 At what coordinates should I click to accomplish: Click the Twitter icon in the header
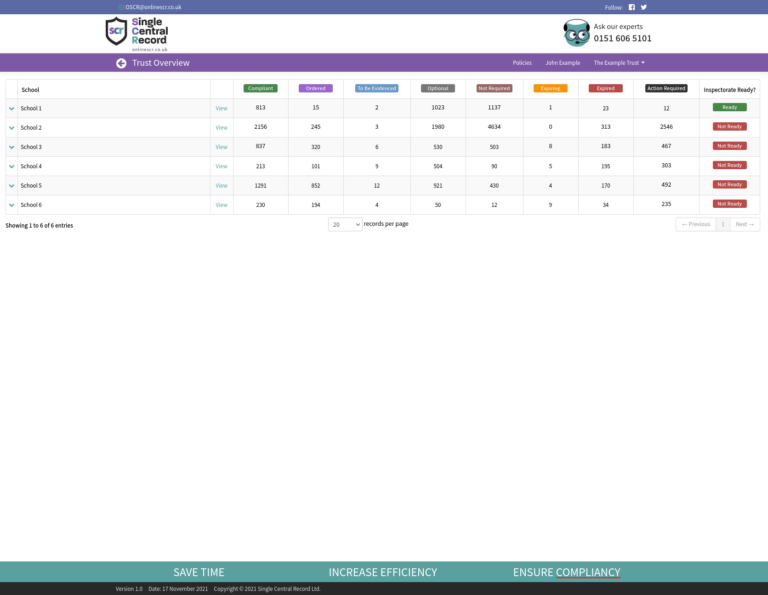(x=644, y=7)
